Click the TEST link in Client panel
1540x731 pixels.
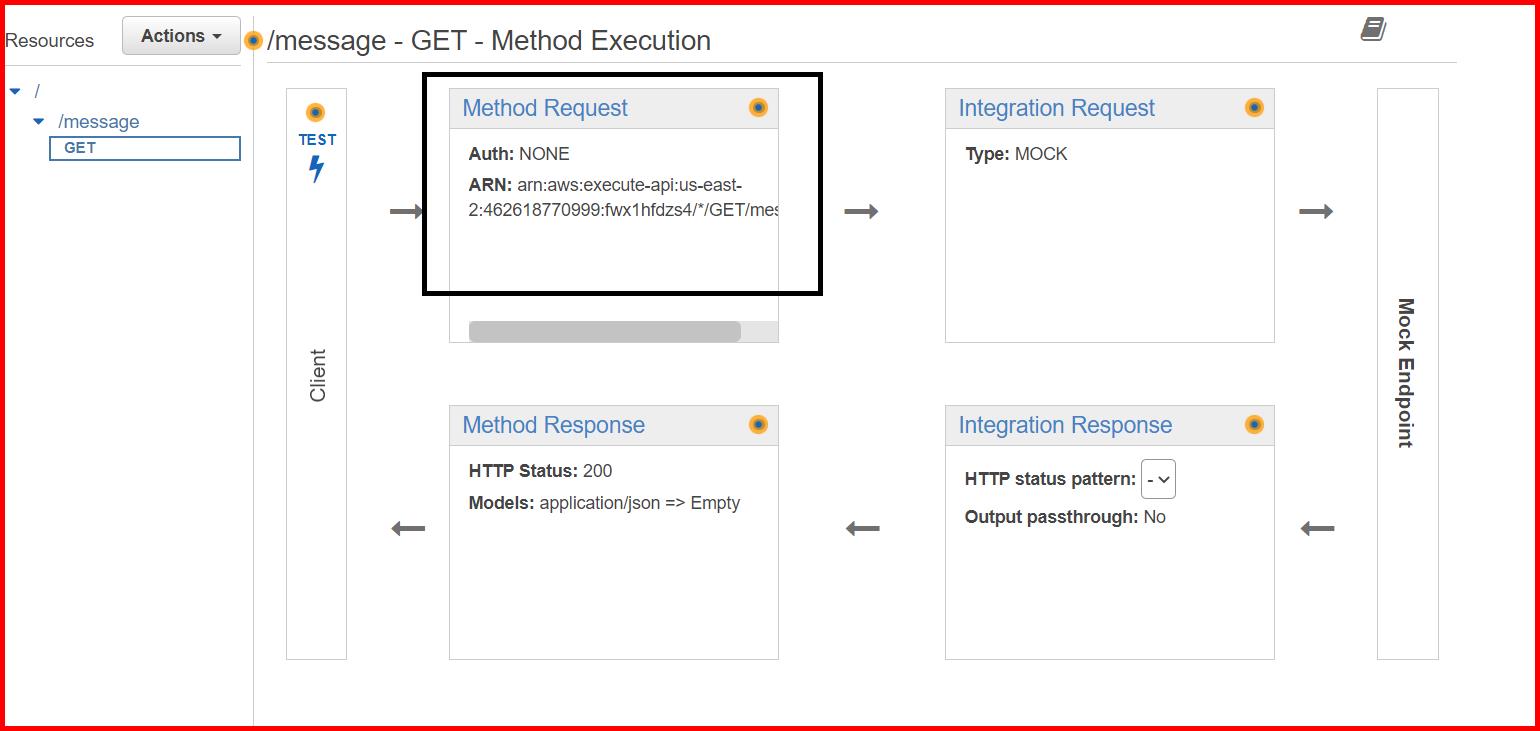pos(317,140)
